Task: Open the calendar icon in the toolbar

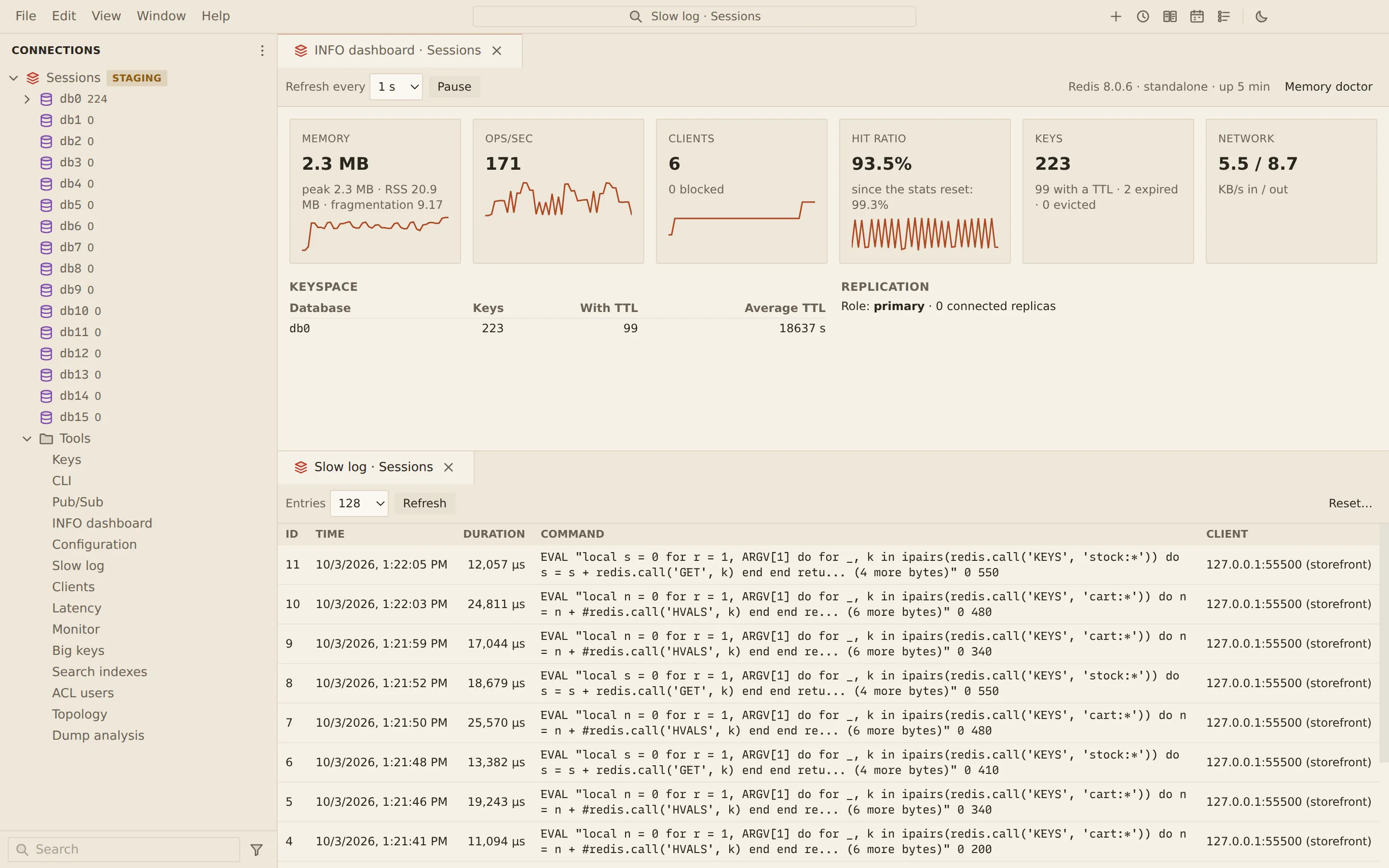Action: click(1197, 17)
